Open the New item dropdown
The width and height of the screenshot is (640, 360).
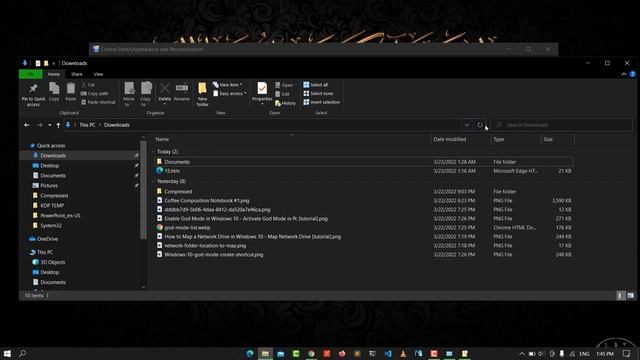click(x=227, y=84)
